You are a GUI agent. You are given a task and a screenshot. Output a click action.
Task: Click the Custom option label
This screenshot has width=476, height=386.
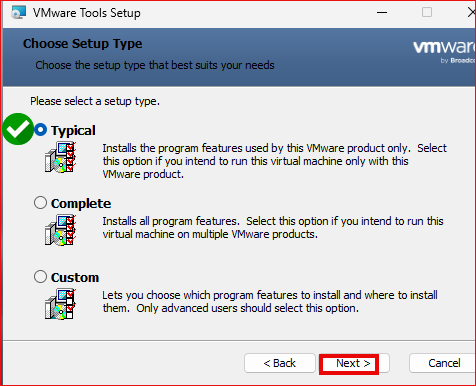click(x=75, y=277)
